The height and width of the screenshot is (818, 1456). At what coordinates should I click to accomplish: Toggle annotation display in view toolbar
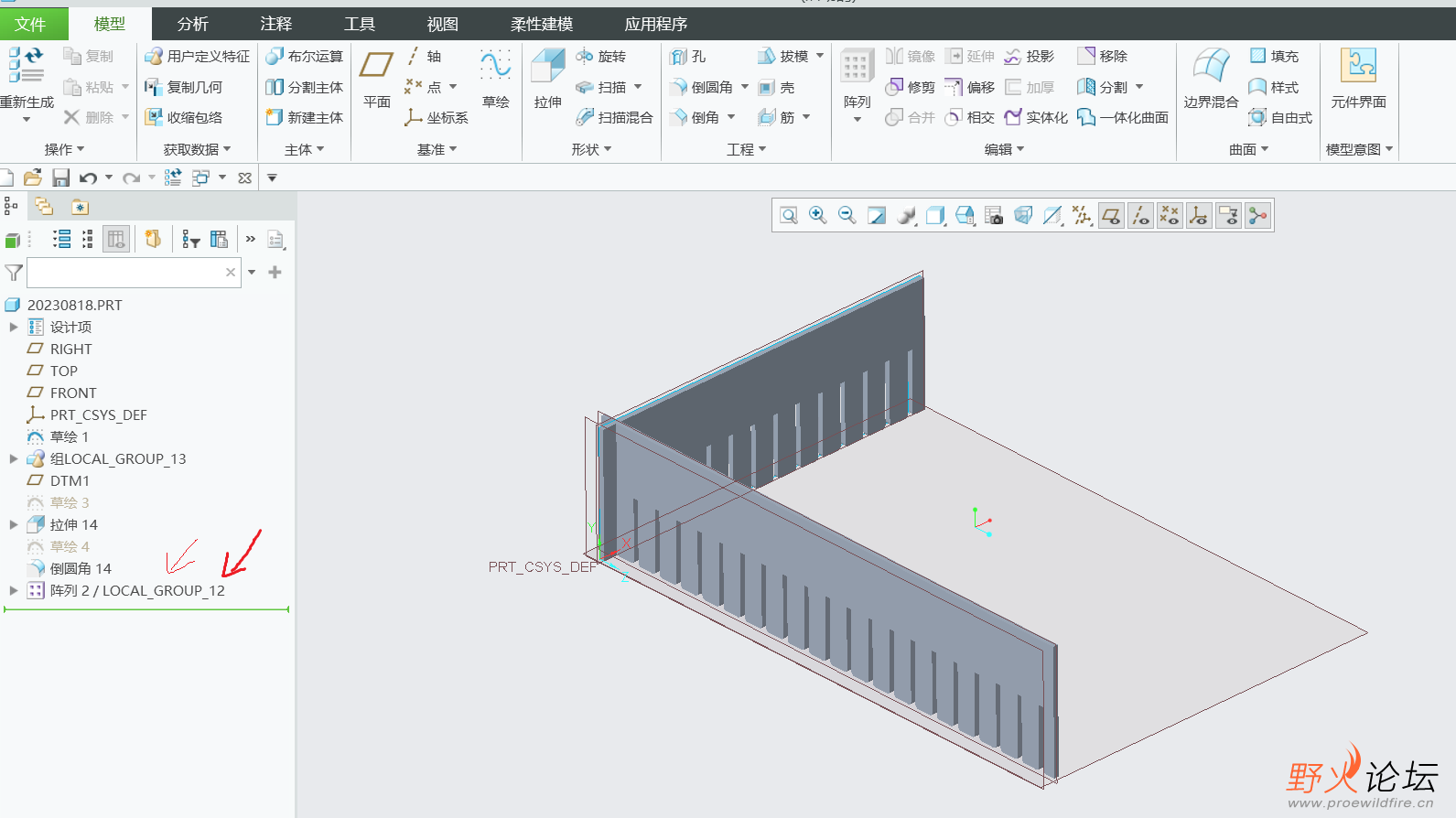[1228, 216]
